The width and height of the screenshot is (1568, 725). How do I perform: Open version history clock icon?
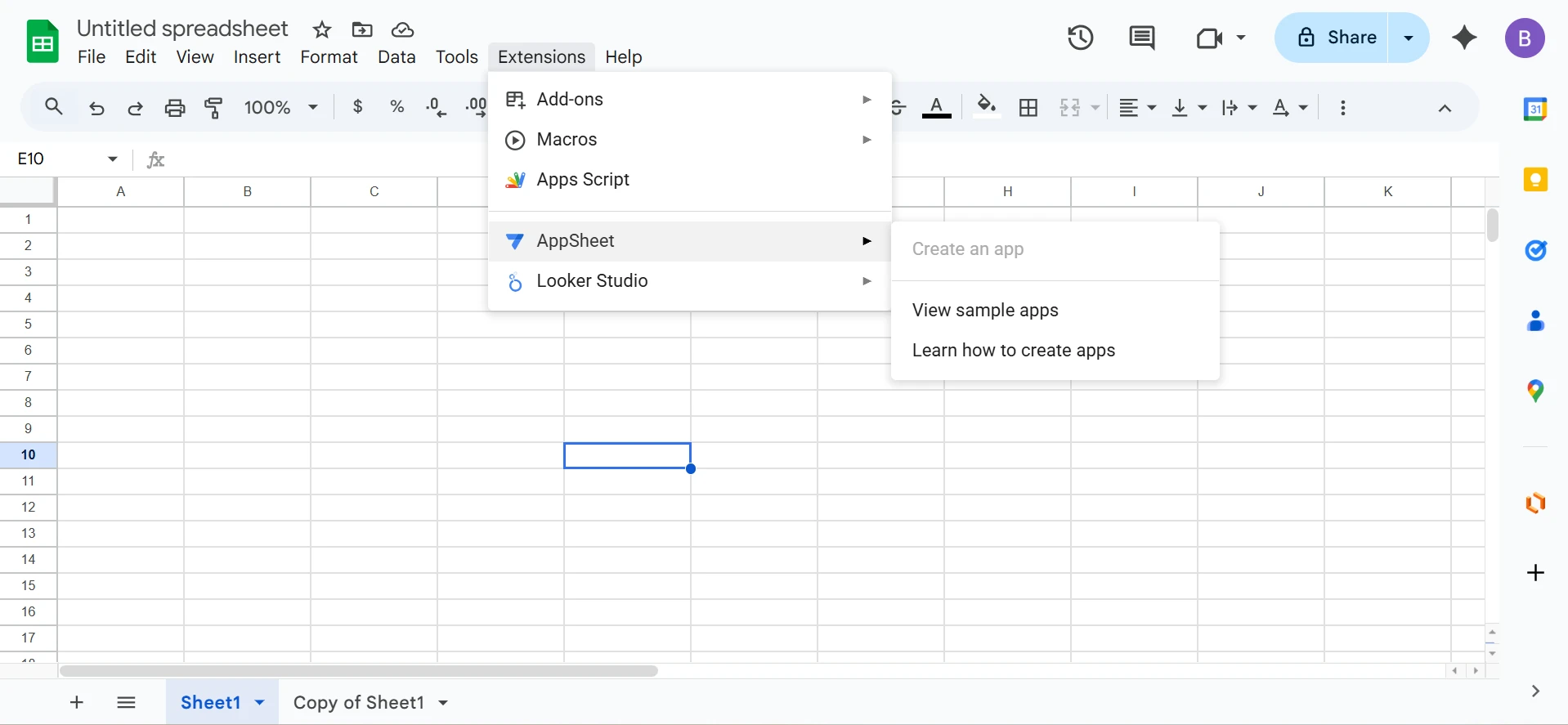click(1080, 38)
